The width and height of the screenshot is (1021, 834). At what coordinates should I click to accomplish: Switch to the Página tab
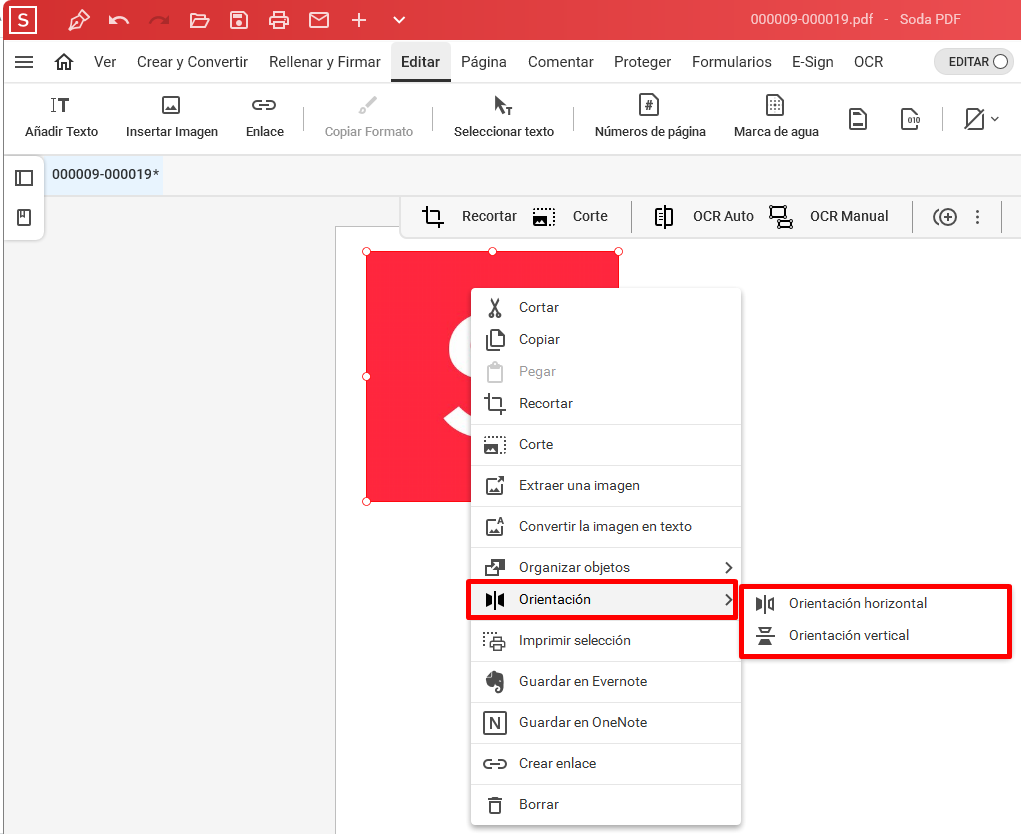click(x=484, y=62)
